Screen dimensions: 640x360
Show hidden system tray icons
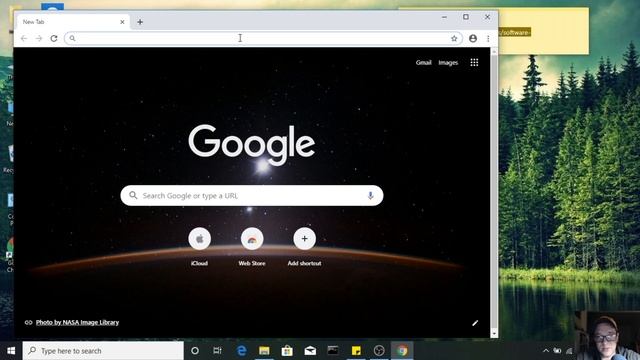[546, 351]
